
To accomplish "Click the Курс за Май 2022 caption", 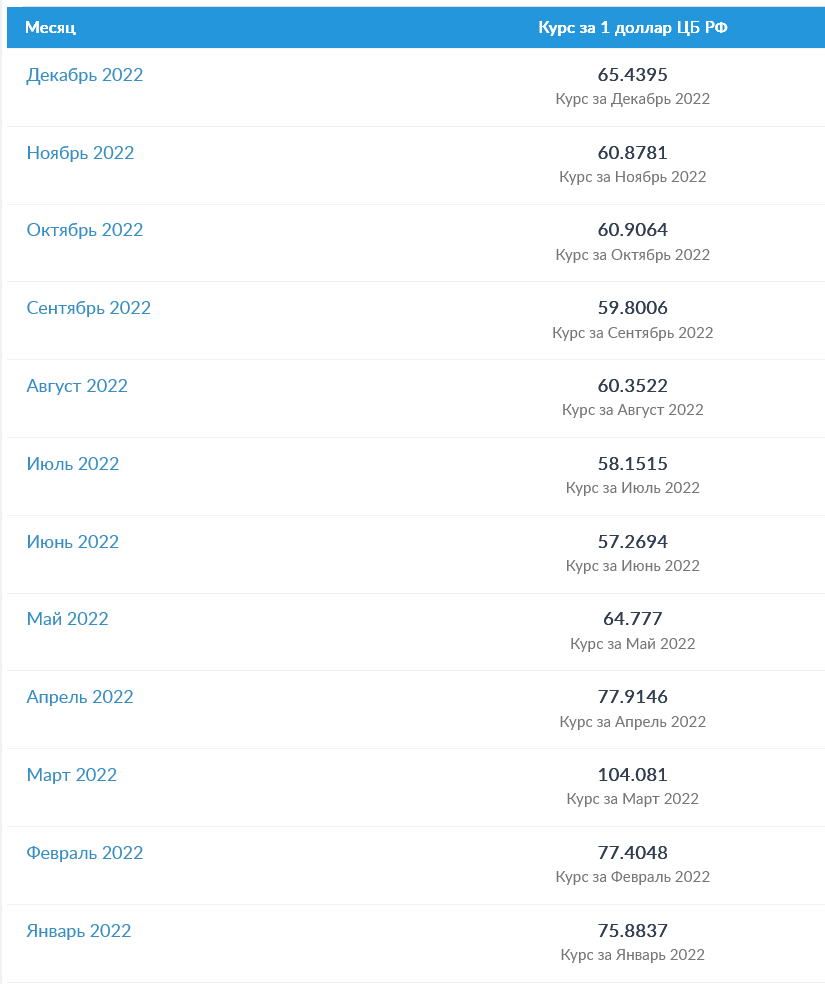I will pos(632,644).
